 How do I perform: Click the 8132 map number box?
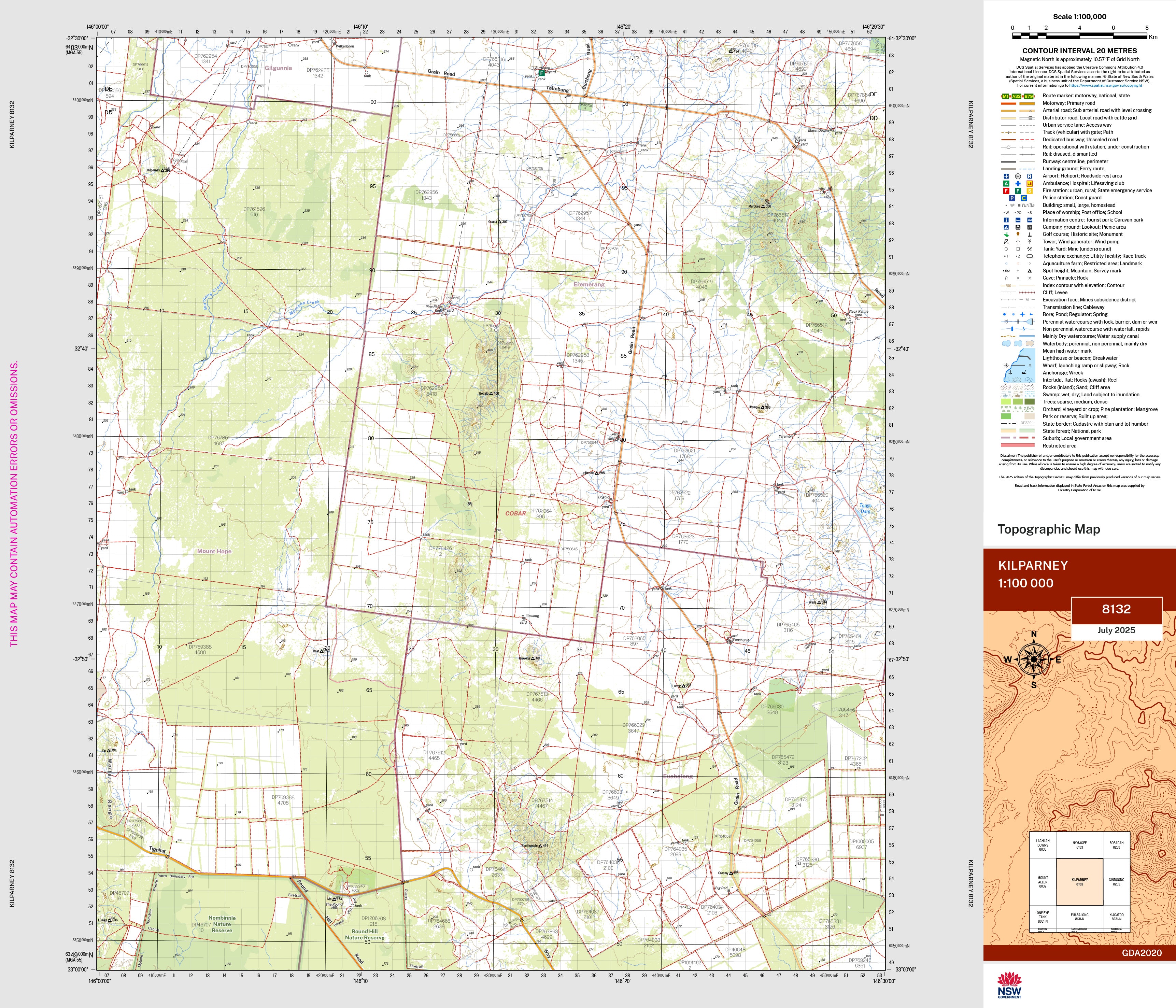[x=1116, y=609]
